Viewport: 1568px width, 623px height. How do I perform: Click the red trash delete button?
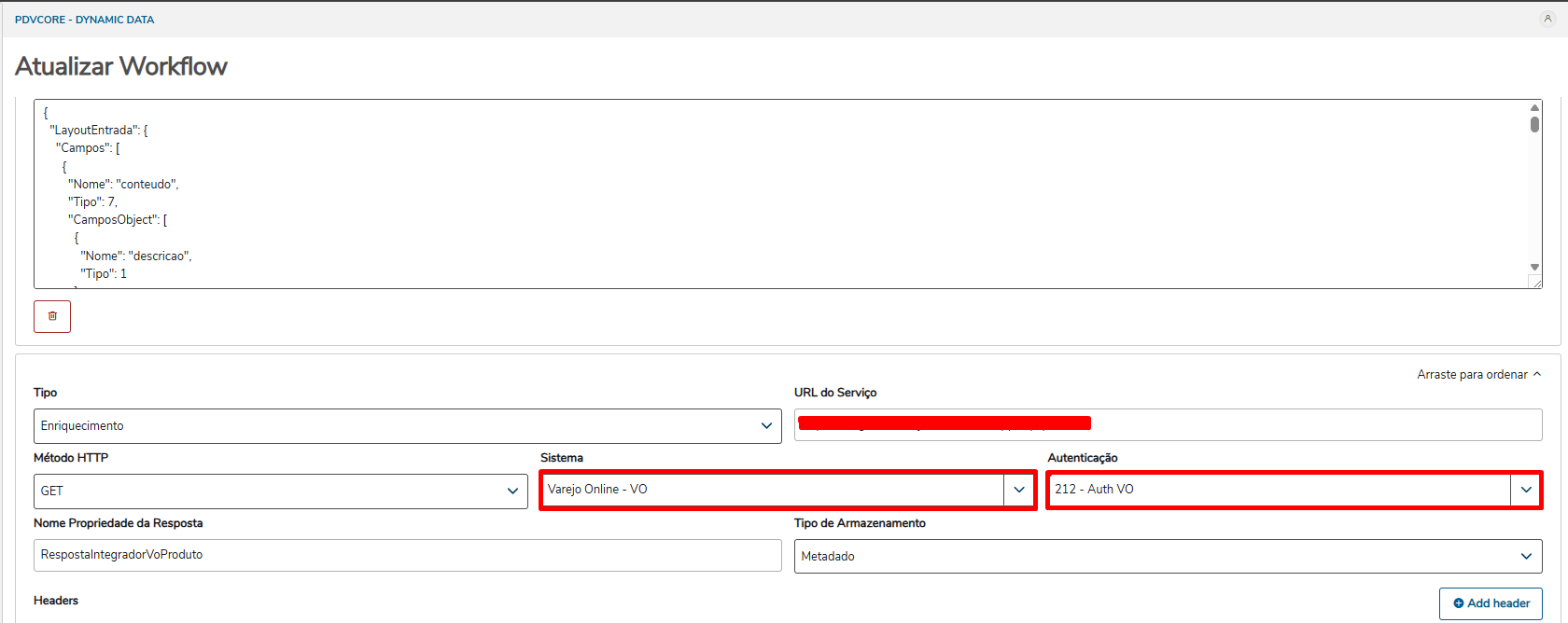[52, 316]
